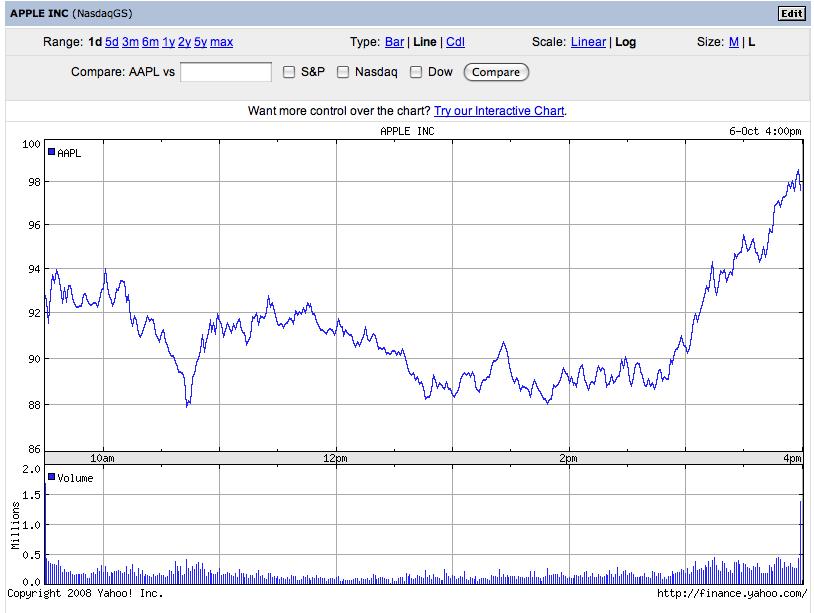Screen dimensions: 814x613
Task: Click the 6-Oct 4:00pm timestamp
Action: point(765,131)
